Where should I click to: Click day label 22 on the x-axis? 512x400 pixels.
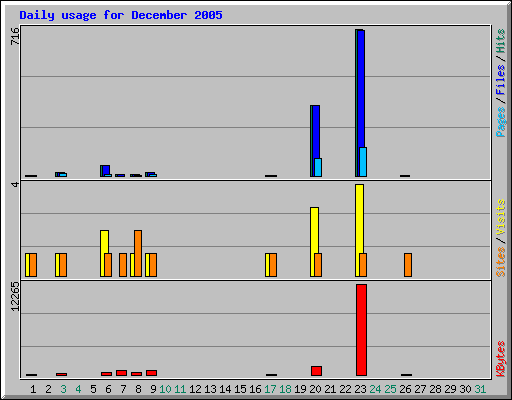click(x=345, y=389)
